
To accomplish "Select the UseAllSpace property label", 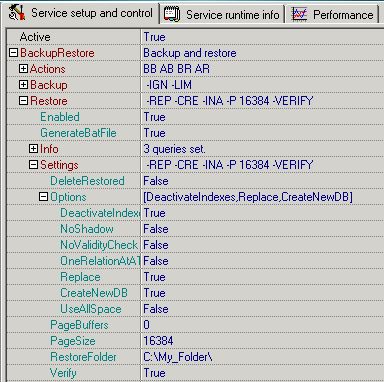I will 91,309.
